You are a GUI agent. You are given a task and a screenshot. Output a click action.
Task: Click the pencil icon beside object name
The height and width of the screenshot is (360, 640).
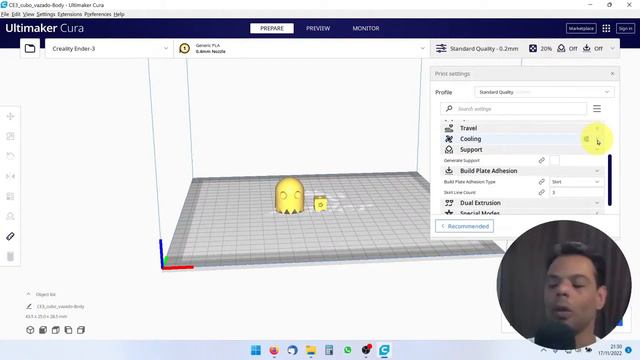(x=29, y=306)
